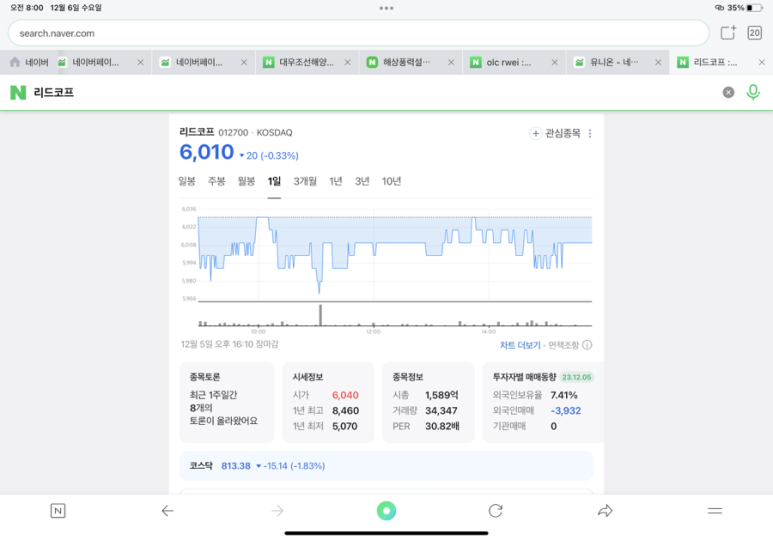Tap the PER 30.82배 value

pyautogui.click(x=442, y=426)
